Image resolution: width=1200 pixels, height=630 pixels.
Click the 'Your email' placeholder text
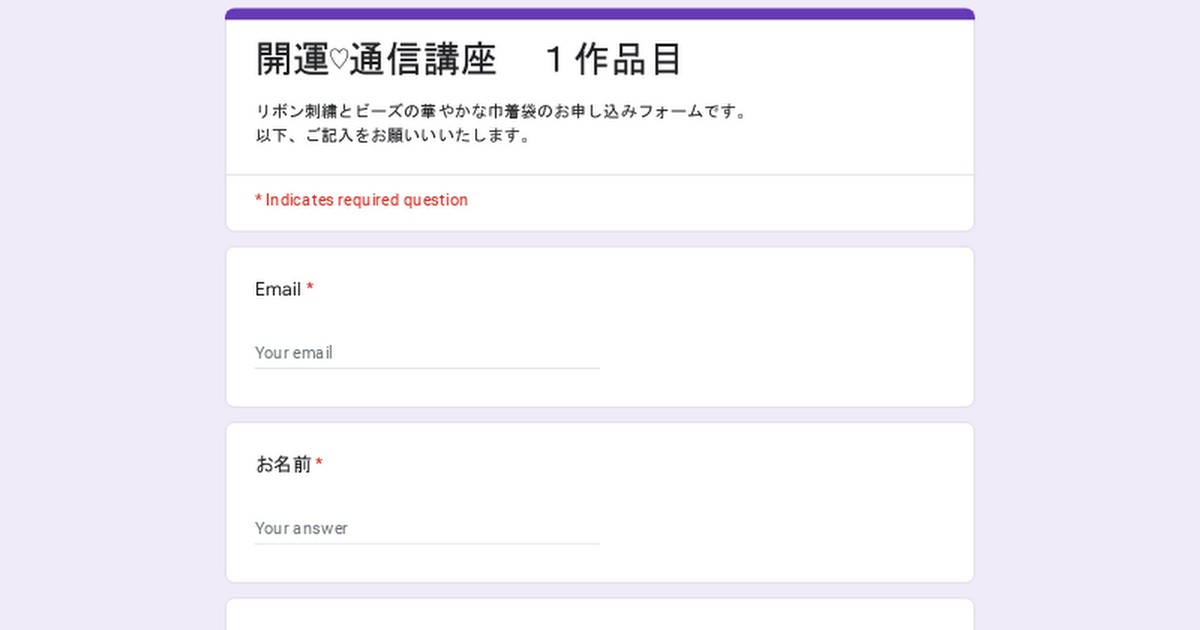[x=294, y=353]
